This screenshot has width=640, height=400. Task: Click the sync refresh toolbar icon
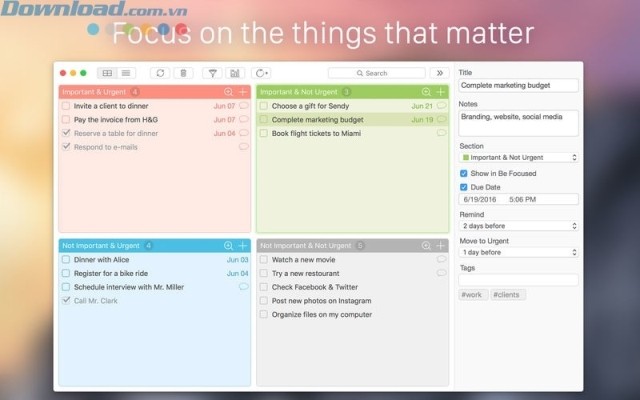(160, 73)
